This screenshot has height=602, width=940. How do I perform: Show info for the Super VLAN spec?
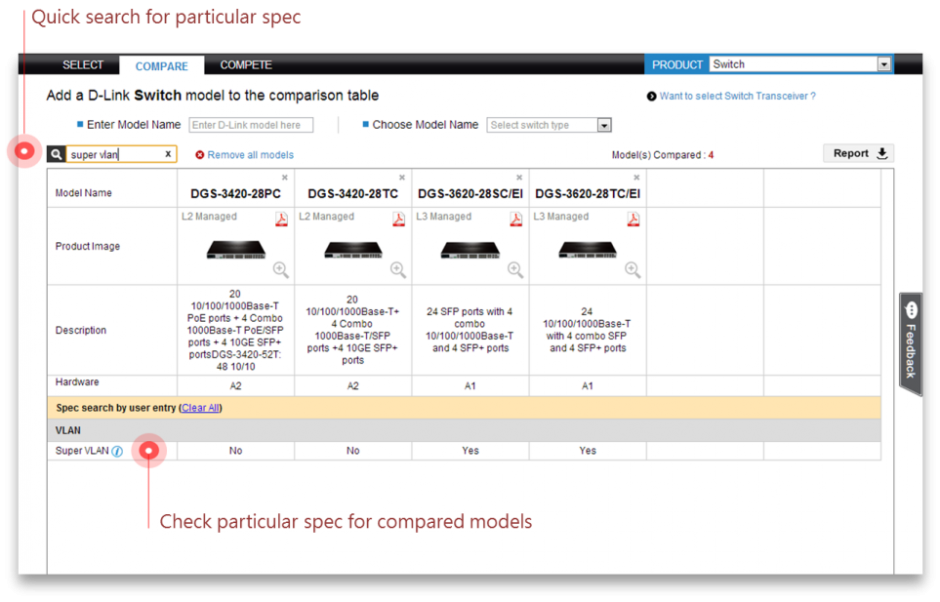point(118,452)
